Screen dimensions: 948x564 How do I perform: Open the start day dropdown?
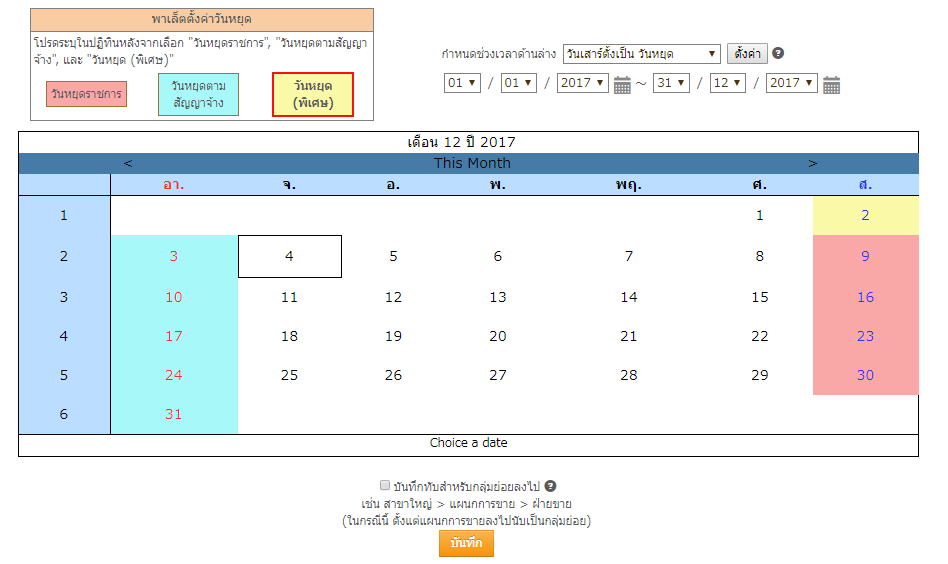point(462,83)
